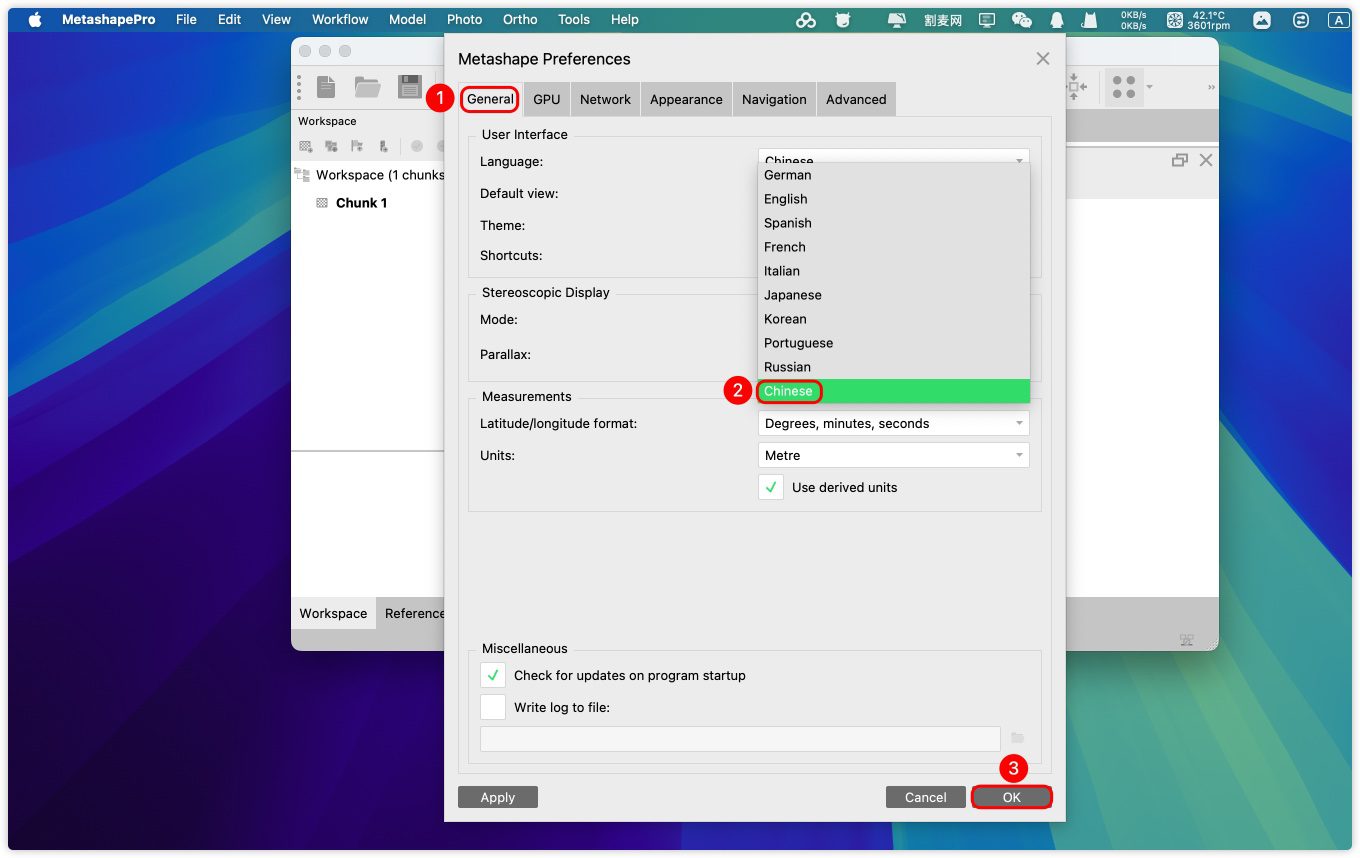1360x858 pixels.
Task: Click the point cloud four-dots toolbar icon
Action: 1124,87
